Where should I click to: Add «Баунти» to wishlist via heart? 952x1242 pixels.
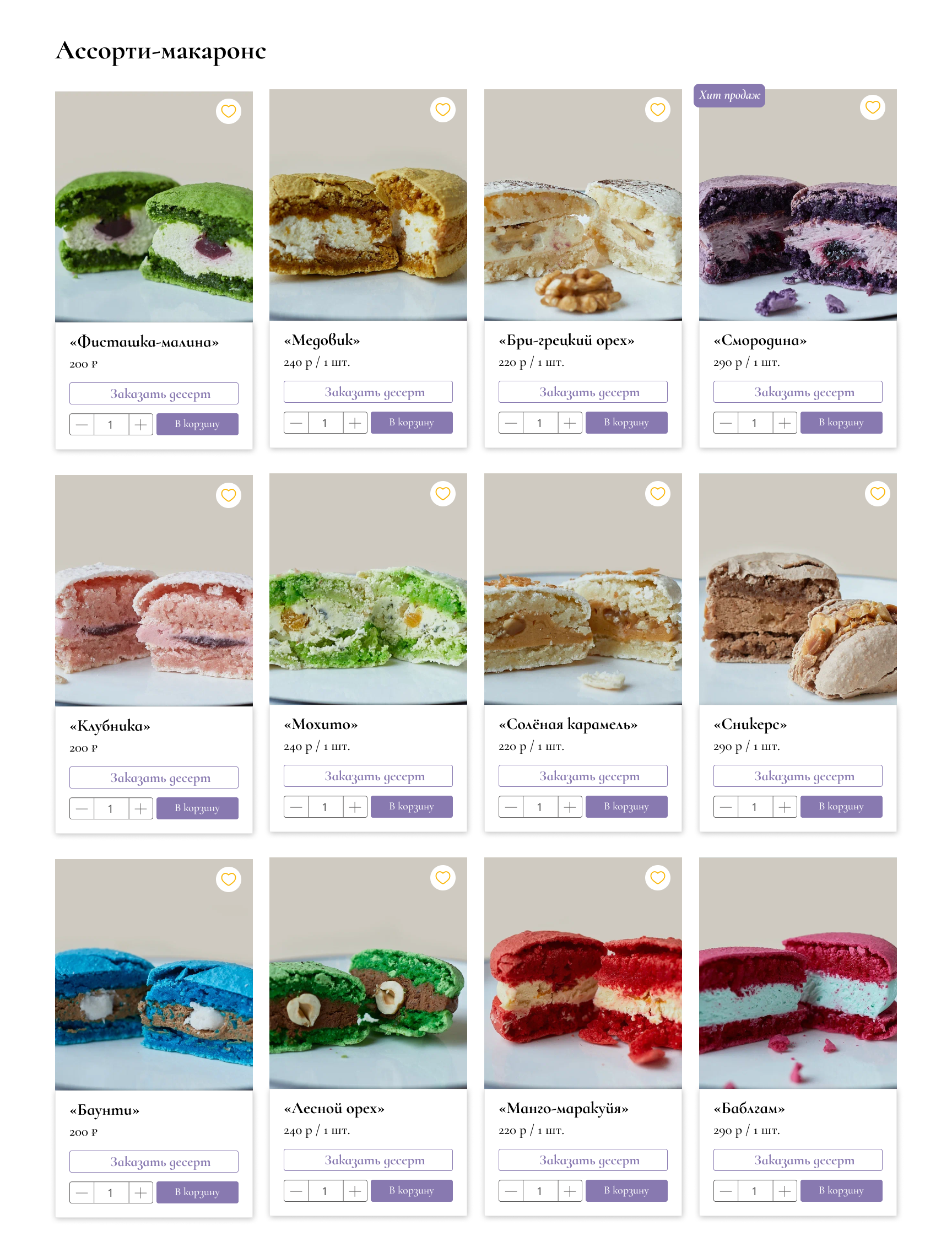[x=229, y=879]
